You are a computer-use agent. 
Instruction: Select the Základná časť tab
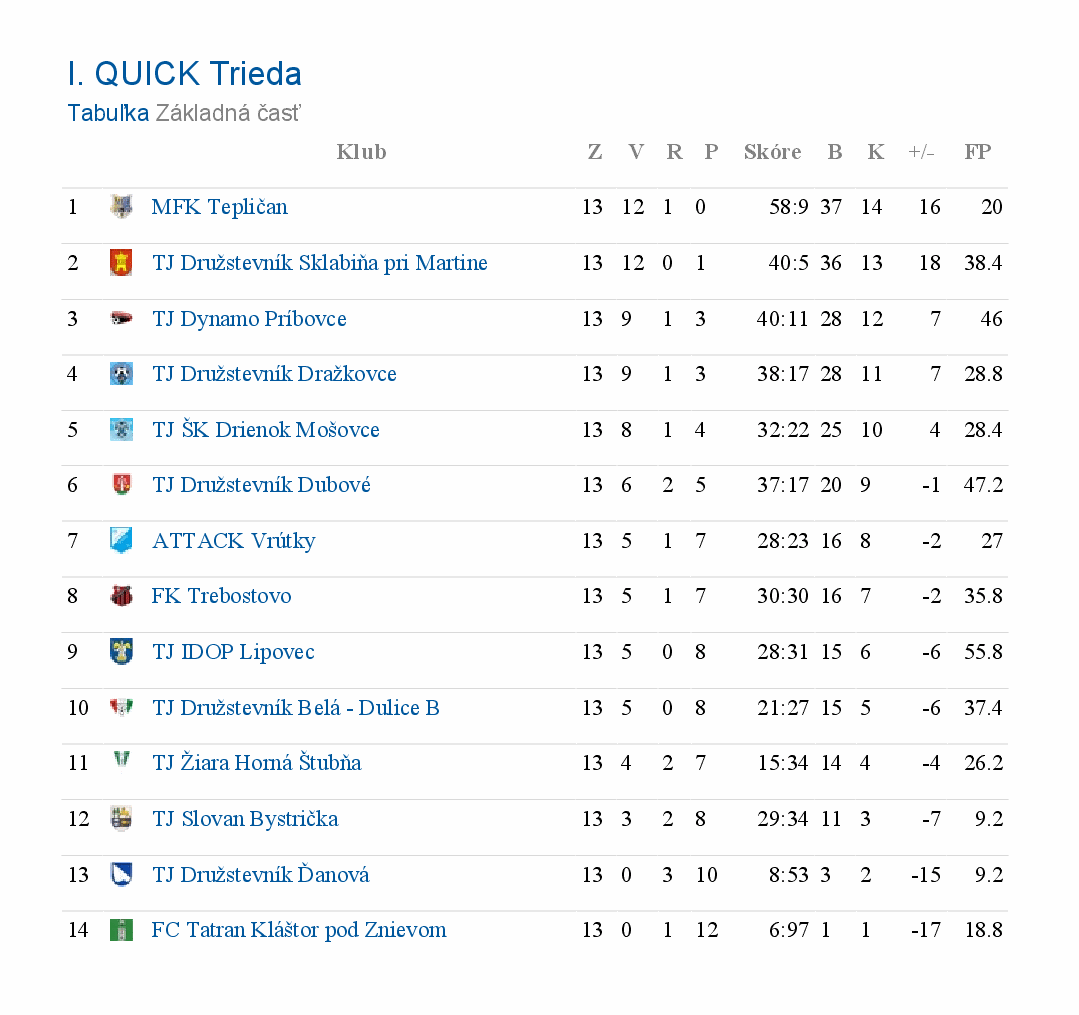tap(228, 113)
